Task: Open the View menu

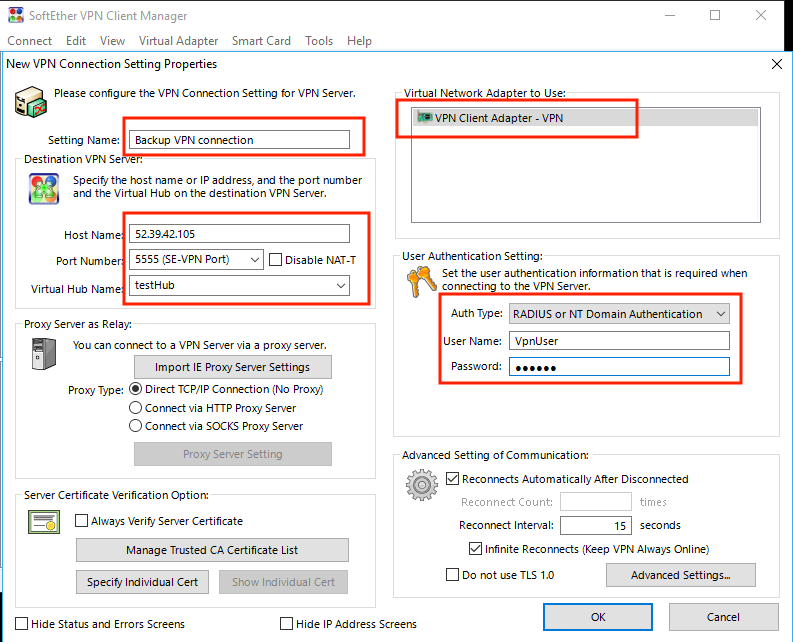Action: pyautogui.click(x=112, y=41)
